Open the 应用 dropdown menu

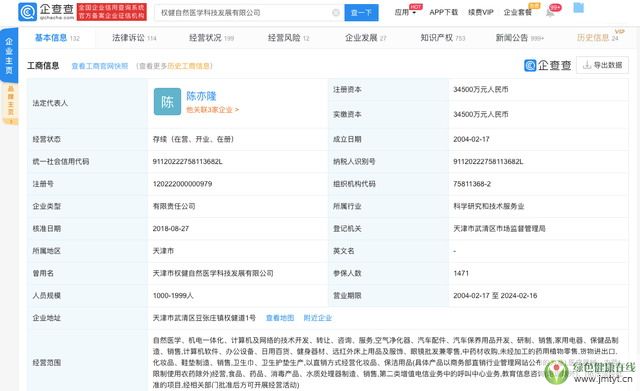click(x=405, y=12)
